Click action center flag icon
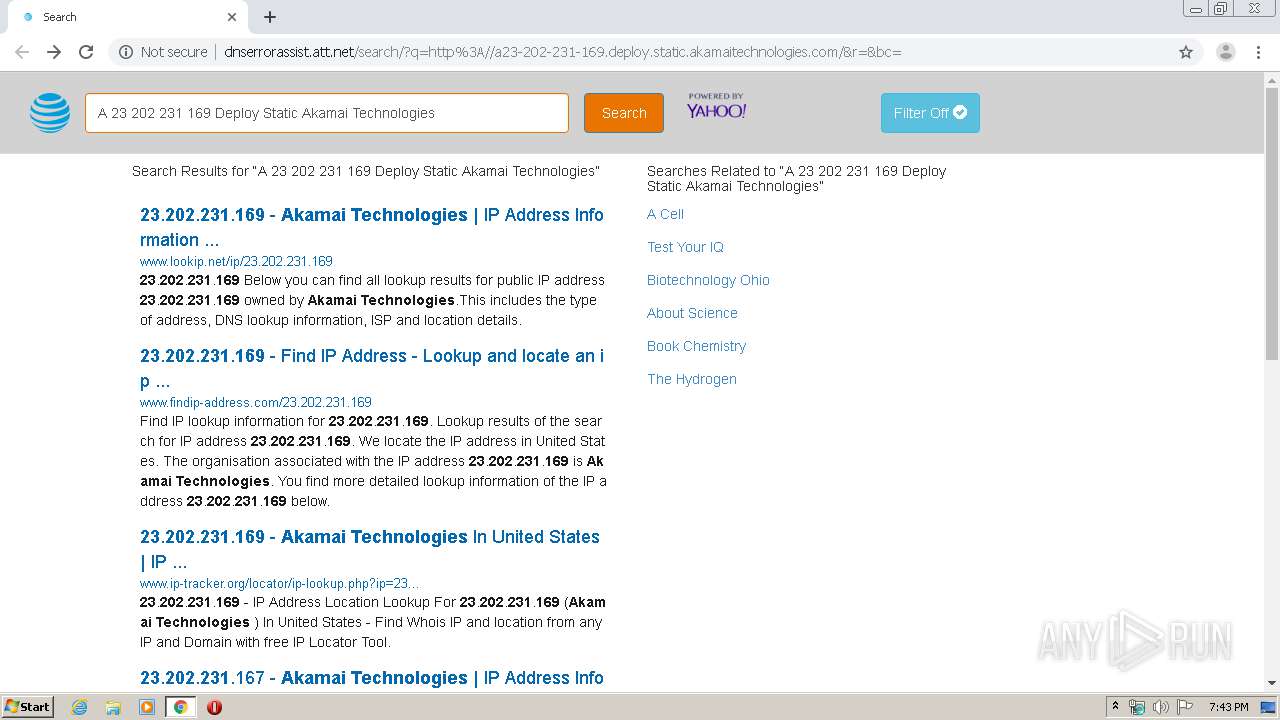The height and width of the screenshot is (720, 1280). (x=1185, y=707)
